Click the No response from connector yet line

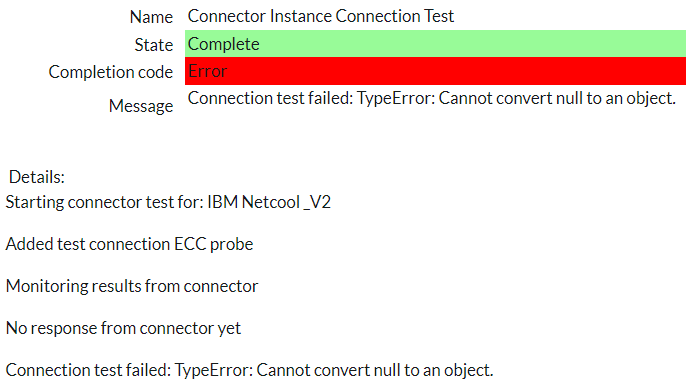tap(123, 328)
